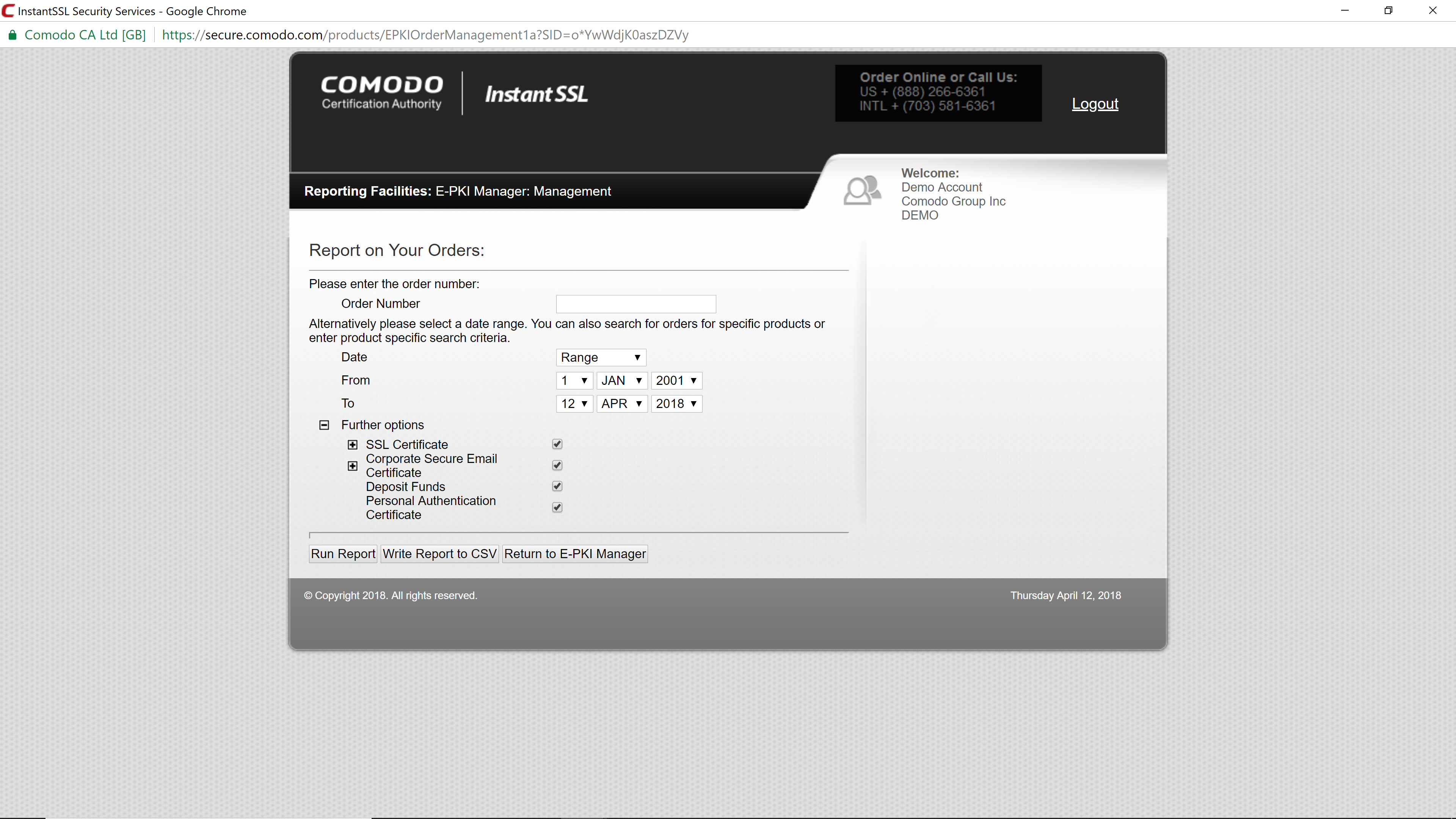Screen dimensions: 1456x819
Task: Open the To year 2018 dropdown
Action: [x=676, y=403]
